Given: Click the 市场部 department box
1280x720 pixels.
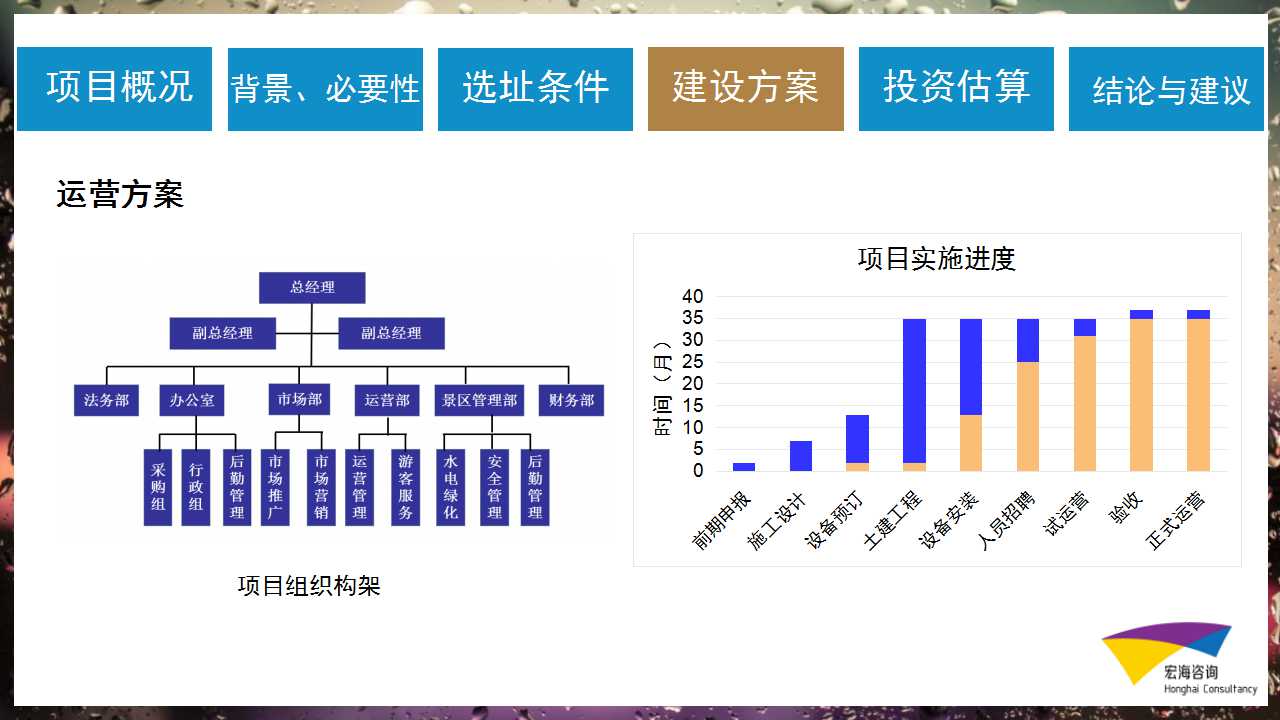Looking at the screenshot, I should pos(300,399).
